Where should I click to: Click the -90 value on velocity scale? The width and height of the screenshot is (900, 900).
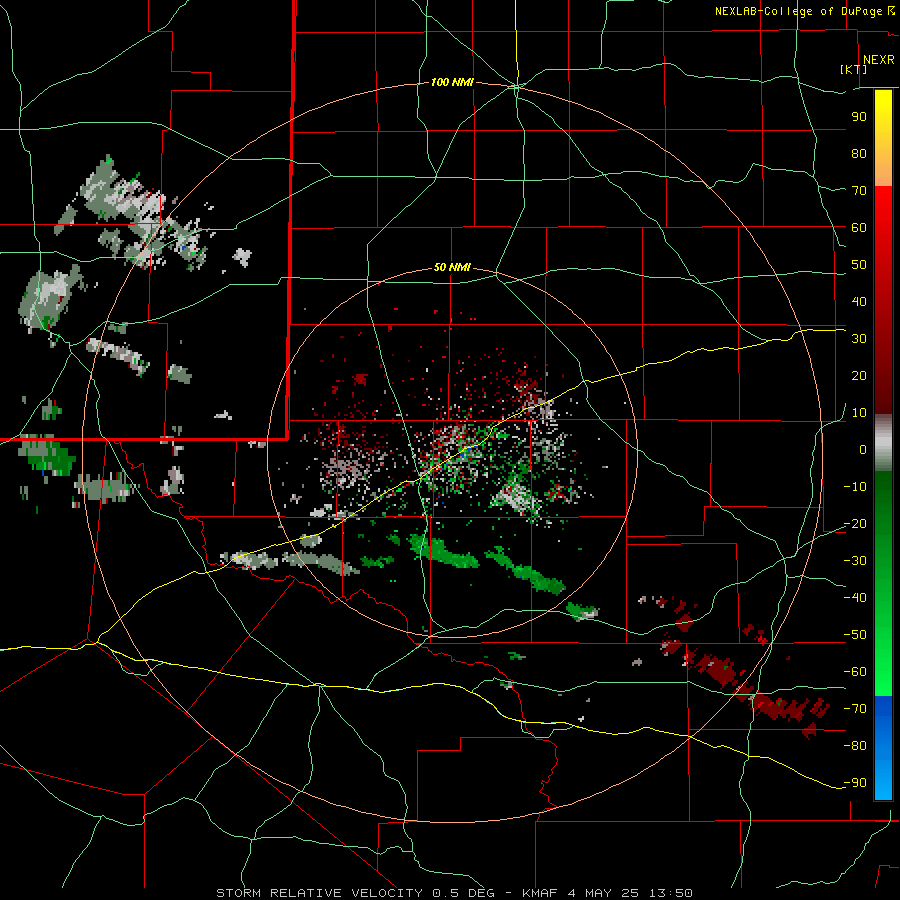[x=855, y=783]
